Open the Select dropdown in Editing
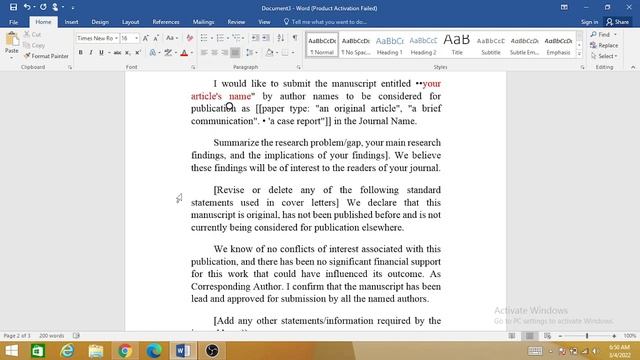 tap(604, 56)
